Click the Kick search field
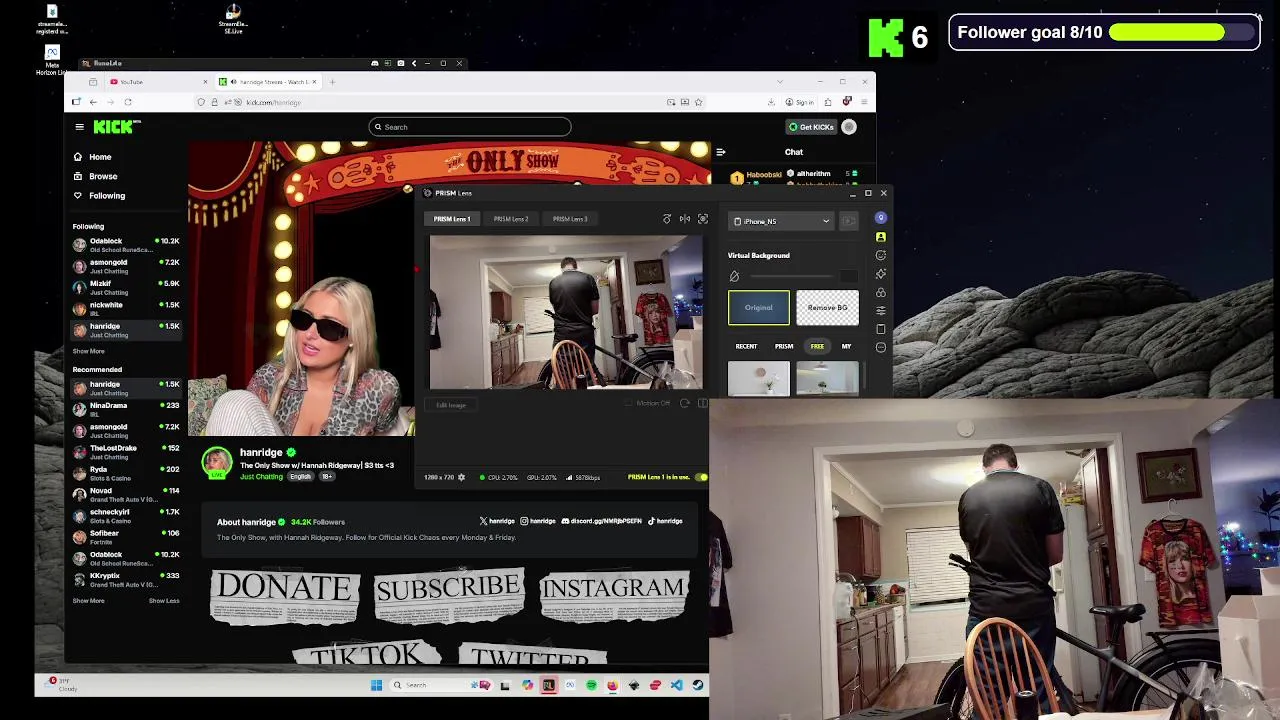Screen dimensions: 1280x720 point(469,127)
